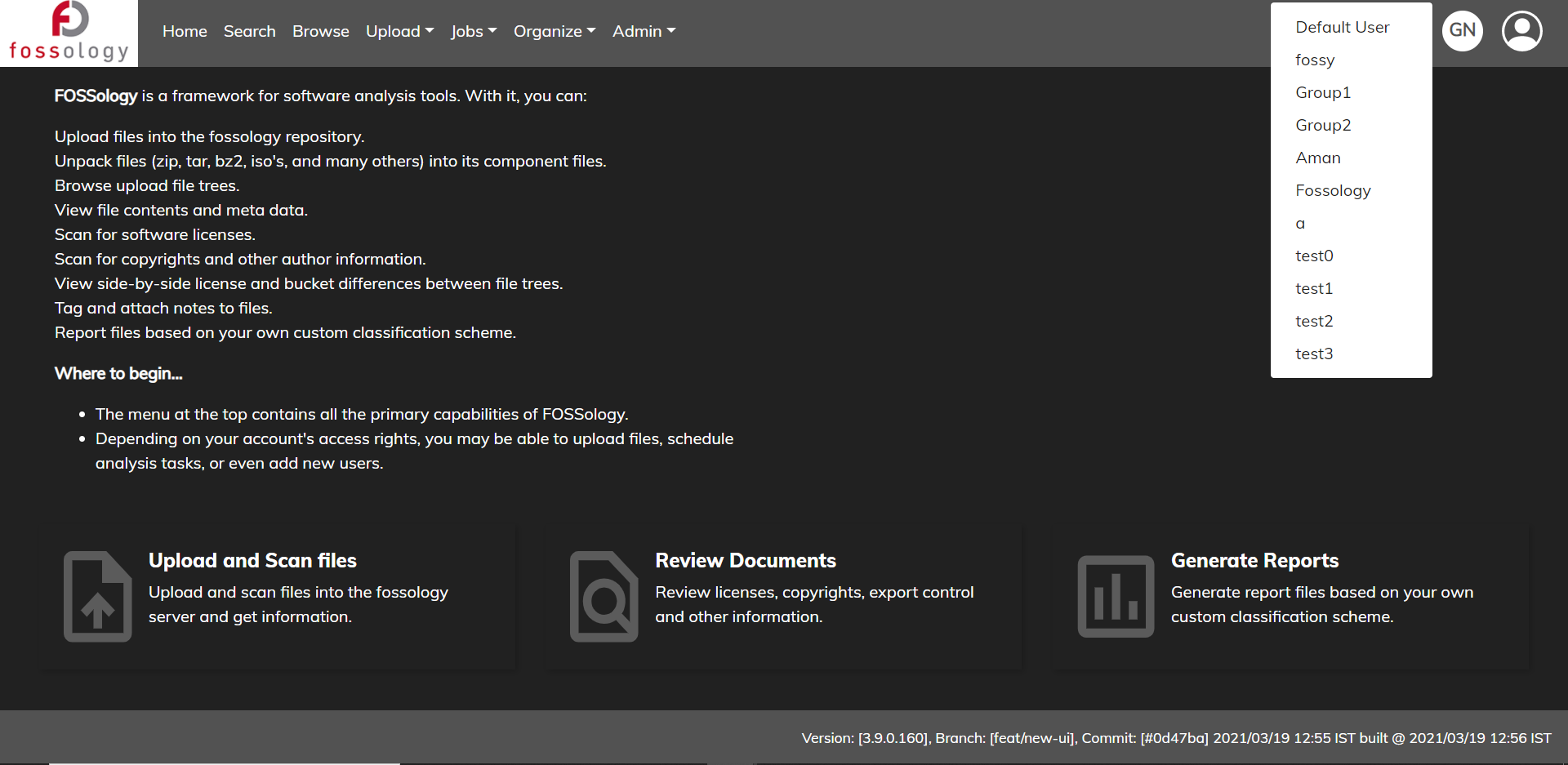The height and width of the screenshot is (765, 1568).
Task: Expand the Organize dropdown menu
Action: (555, 31)
